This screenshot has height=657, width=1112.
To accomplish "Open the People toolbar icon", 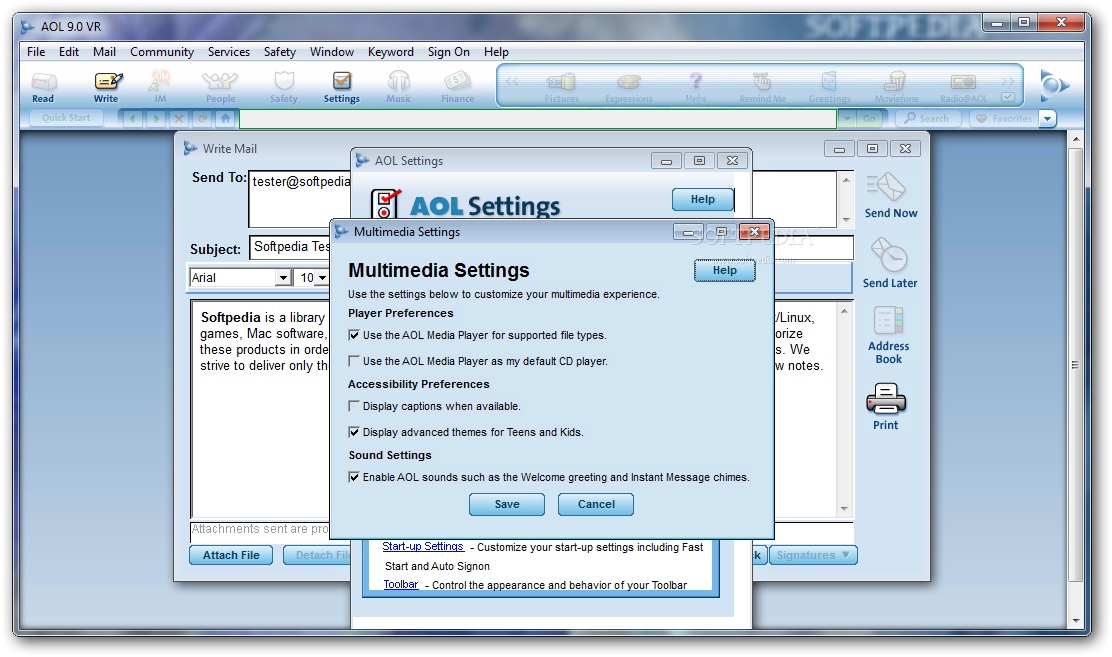I will coord(221,87).
